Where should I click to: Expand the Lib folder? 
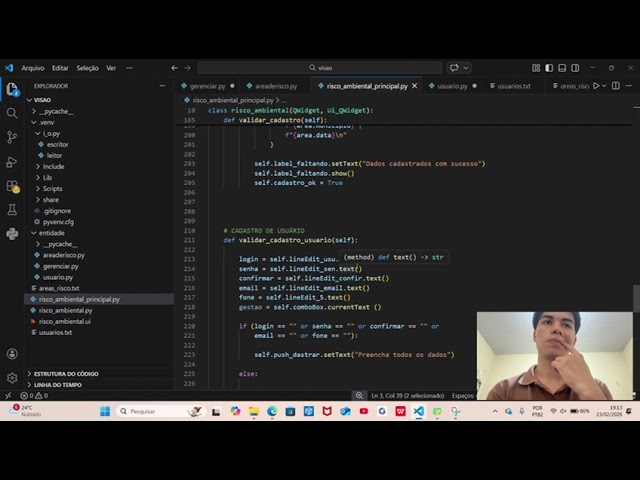[38, 178]
